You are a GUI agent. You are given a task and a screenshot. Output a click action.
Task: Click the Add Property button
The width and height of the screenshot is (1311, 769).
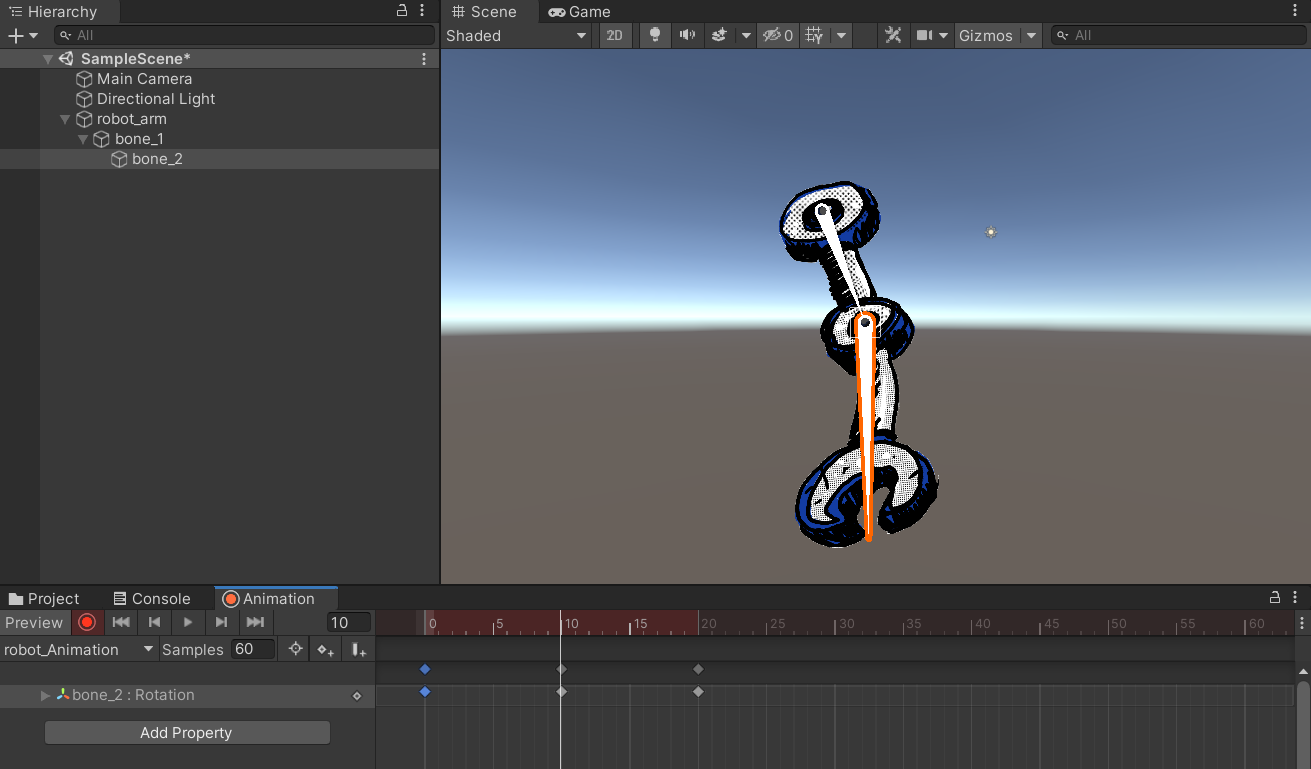(x=186, y=733)
